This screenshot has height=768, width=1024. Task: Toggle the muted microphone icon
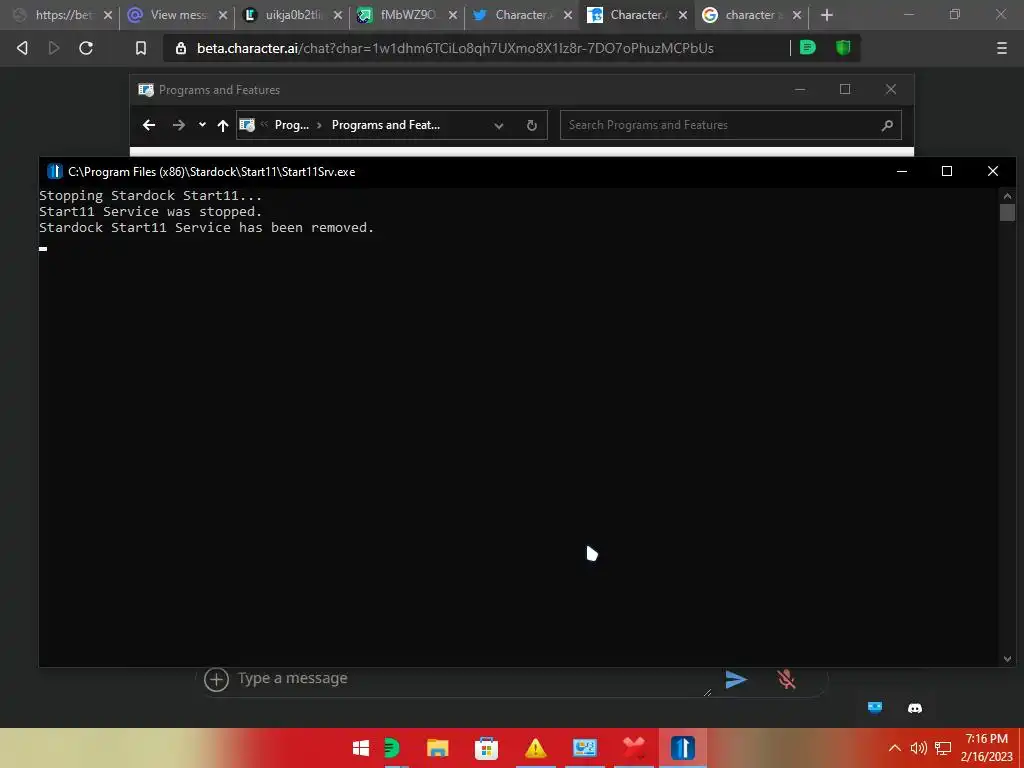pos(786,679)
